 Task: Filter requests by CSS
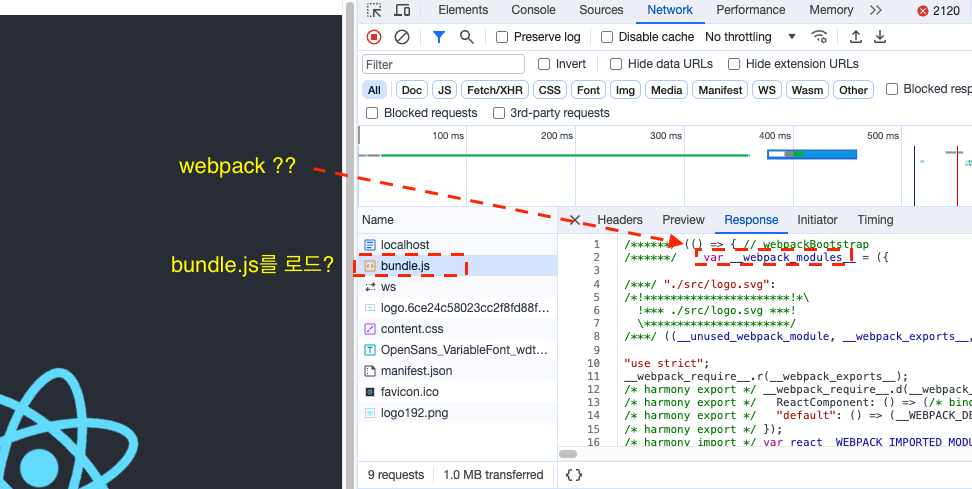point(549,90)
